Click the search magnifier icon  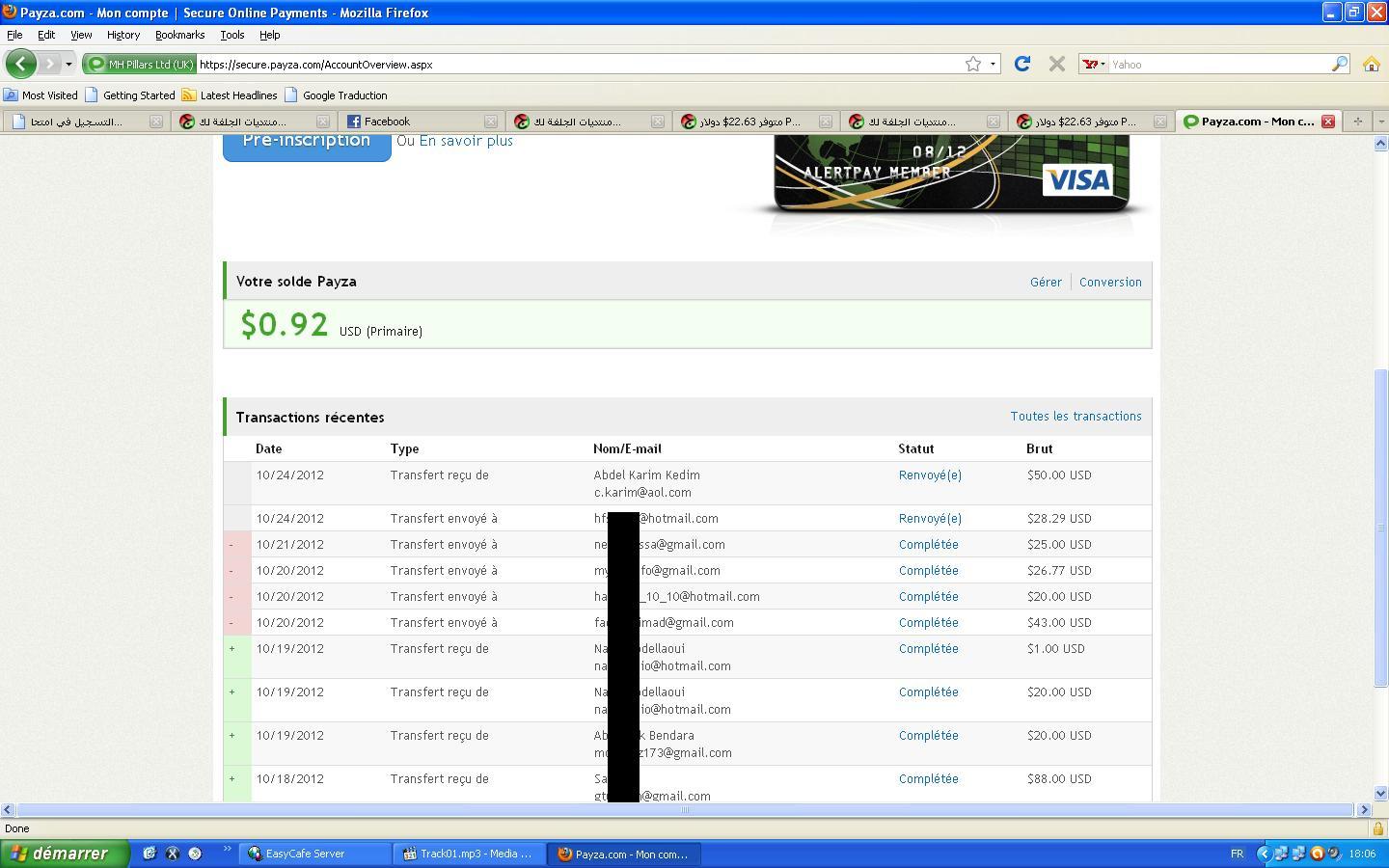1340,64
